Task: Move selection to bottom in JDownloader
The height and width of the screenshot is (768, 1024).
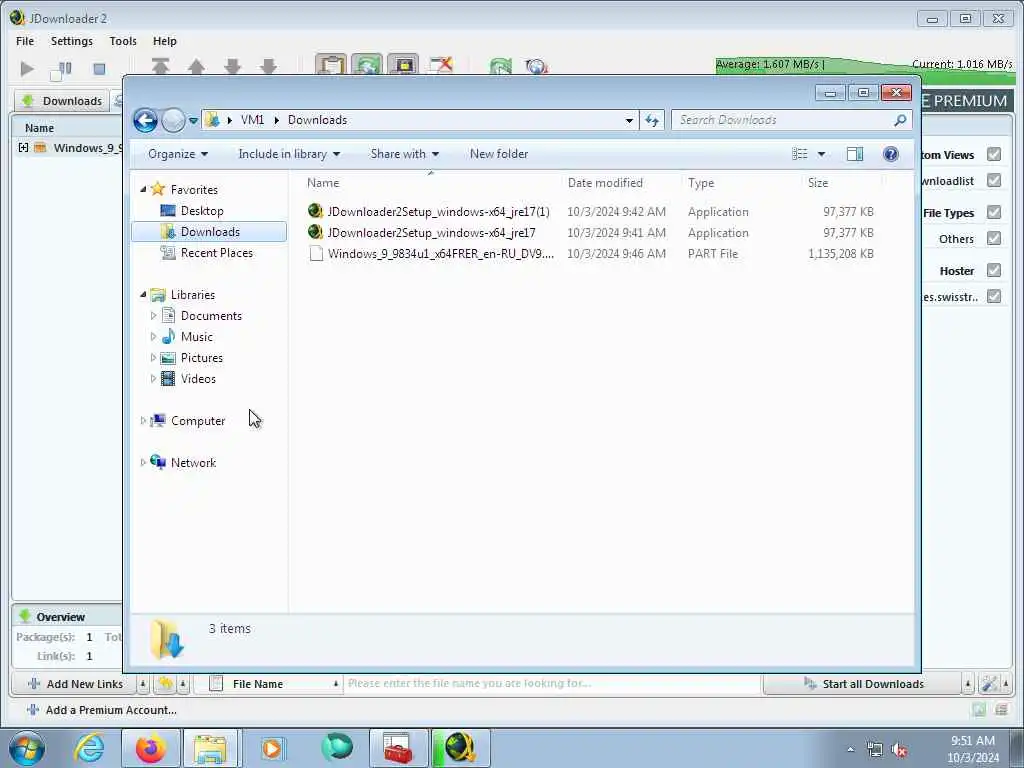Action: [x=268, y=65]
